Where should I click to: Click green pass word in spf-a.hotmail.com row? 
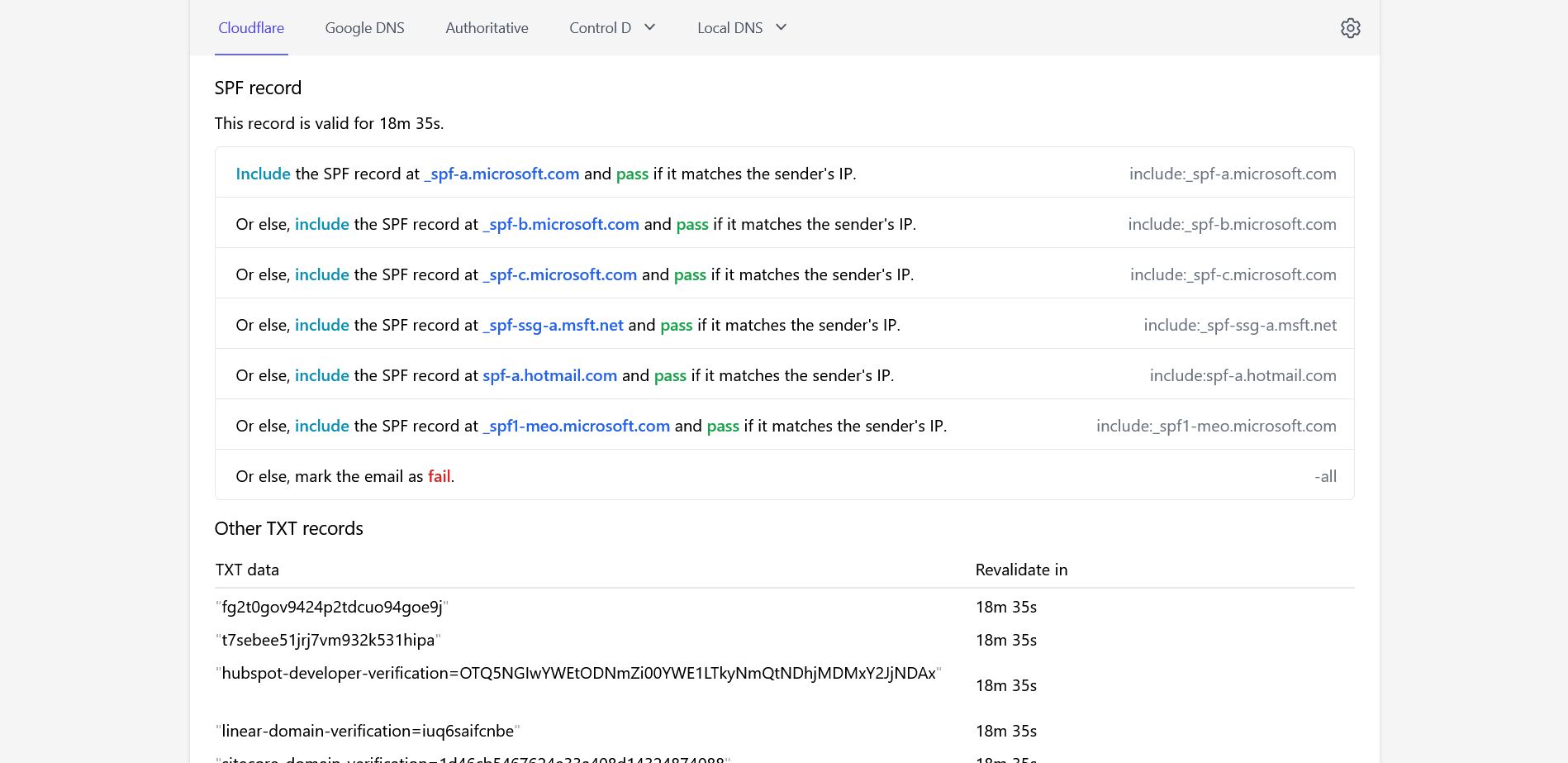(670, 376)
